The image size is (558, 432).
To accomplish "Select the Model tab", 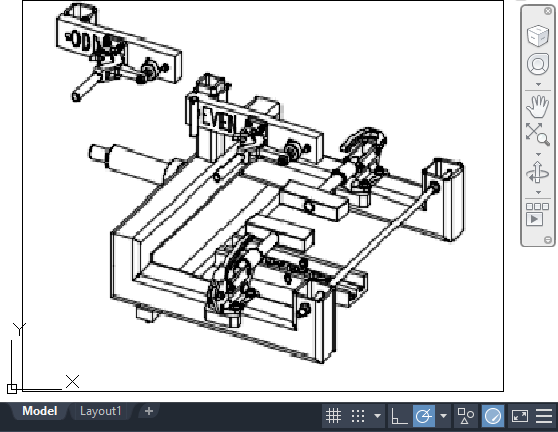I will [40, 411].
